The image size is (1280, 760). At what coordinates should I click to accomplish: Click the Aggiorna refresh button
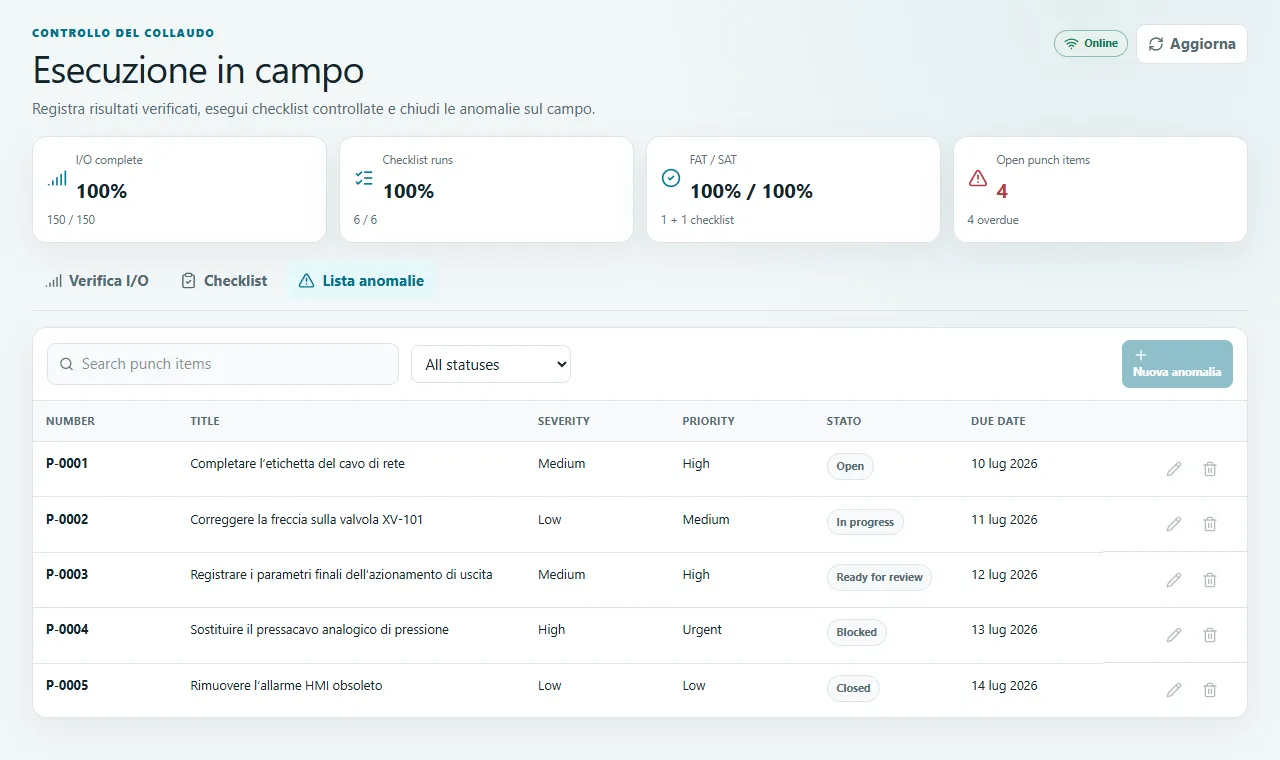pos(1192,44)
